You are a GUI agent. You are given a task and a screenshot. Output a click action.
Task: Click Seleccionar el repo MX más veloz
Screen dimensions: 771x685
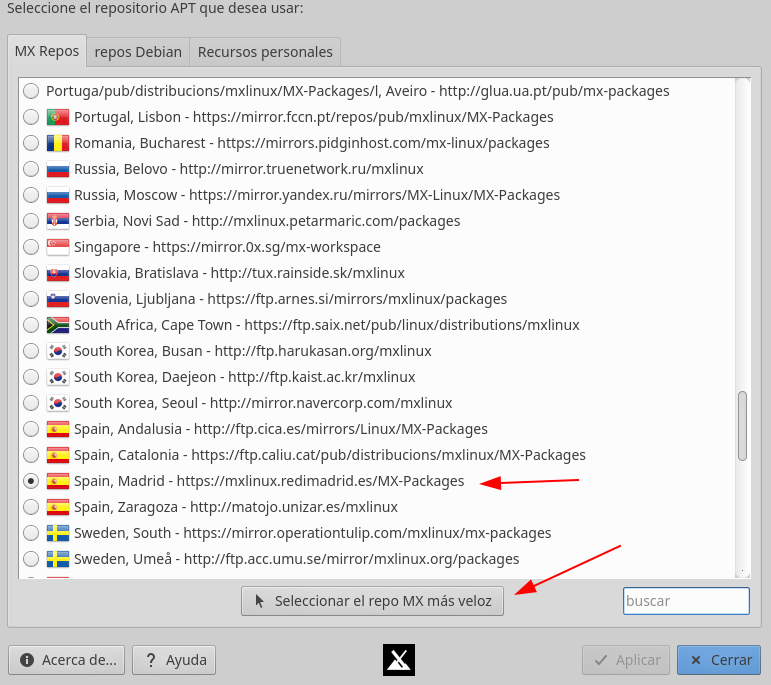coord(372,601)
